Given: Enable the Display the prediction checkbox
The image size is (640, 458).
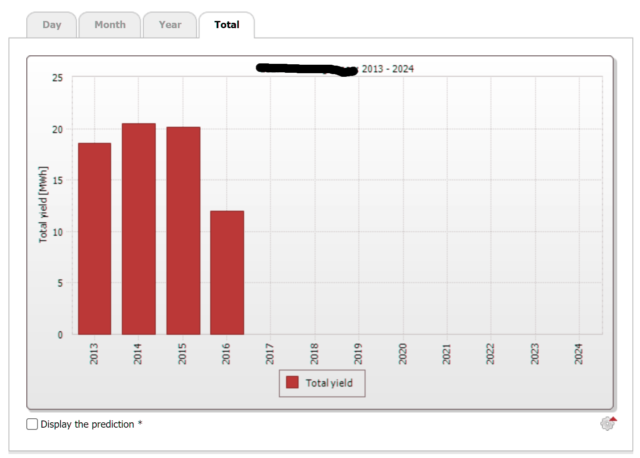Looking at the screenshot, I should [x=32, y=424].
